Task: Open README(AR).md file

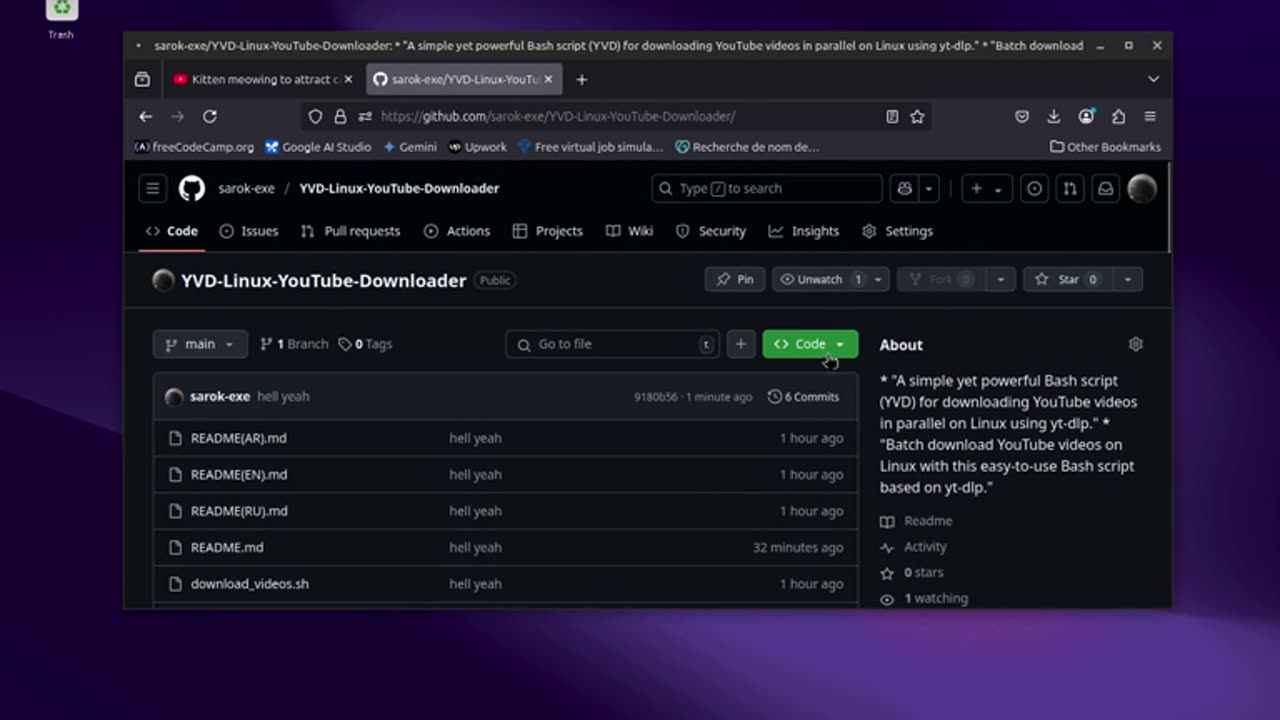Action: point(238,438)
